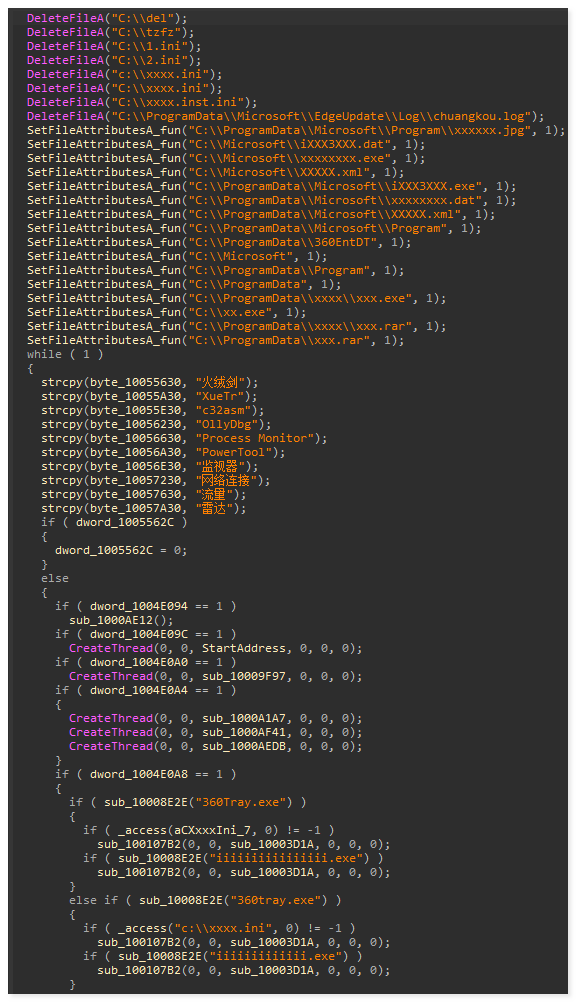Click the "网络连接" string
Image resolution: width=576 pixels, height=1002 pixels.
click(x=226, y=481)
